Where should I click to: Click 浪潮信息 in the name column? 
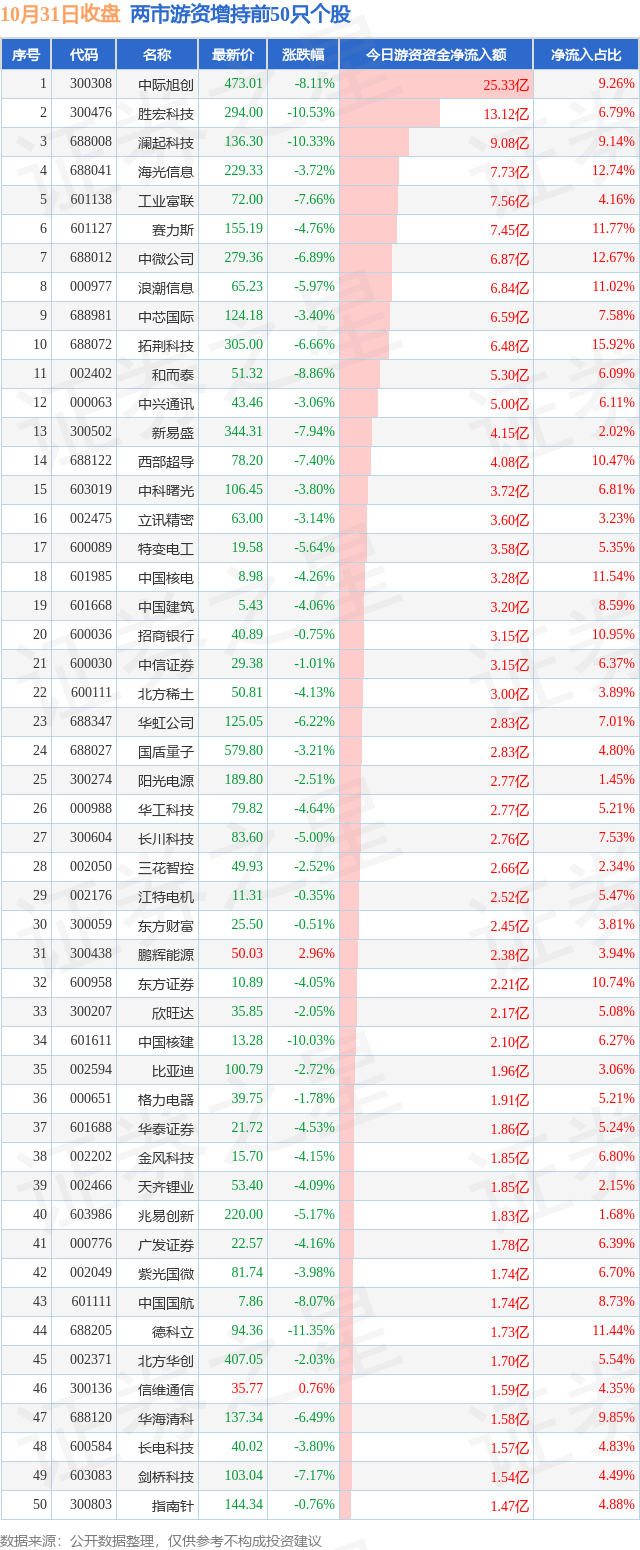[x=166, y=288]
